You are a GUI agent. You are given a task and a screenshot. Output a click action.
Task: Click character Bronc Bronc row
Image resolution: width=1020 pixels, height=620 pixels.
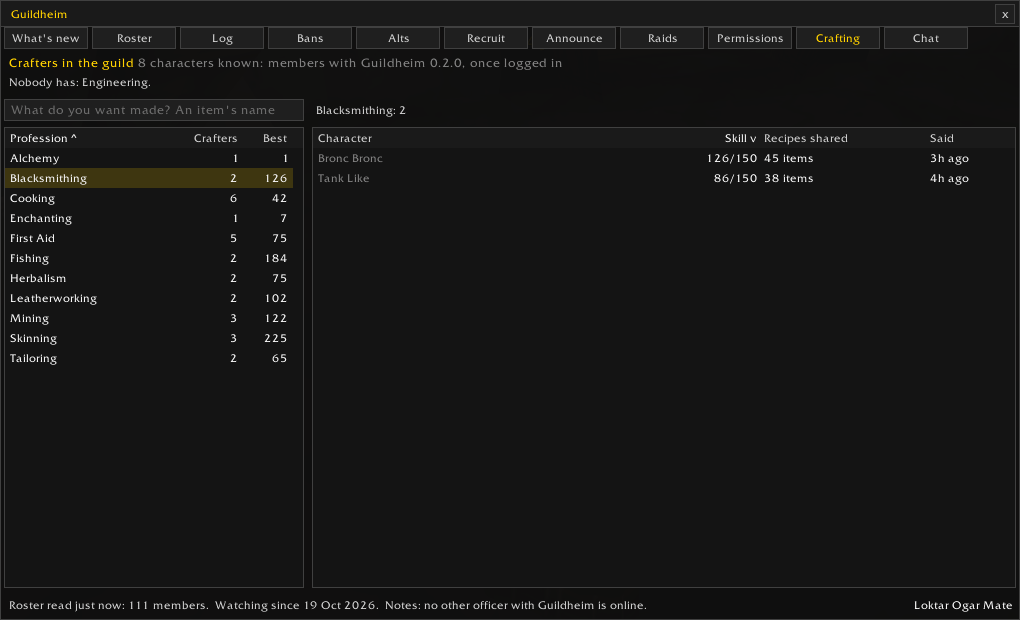[x=664, y=158]
